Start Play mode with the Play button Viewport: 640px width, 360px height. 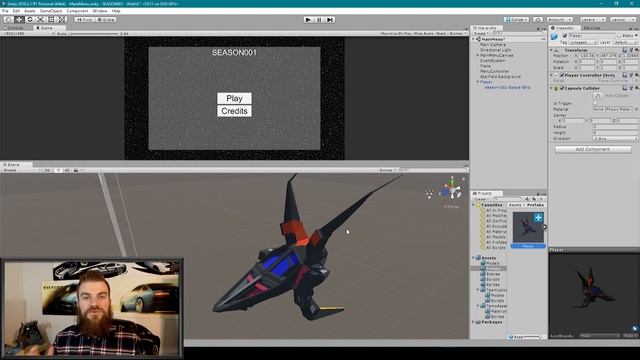coord(308,20)
